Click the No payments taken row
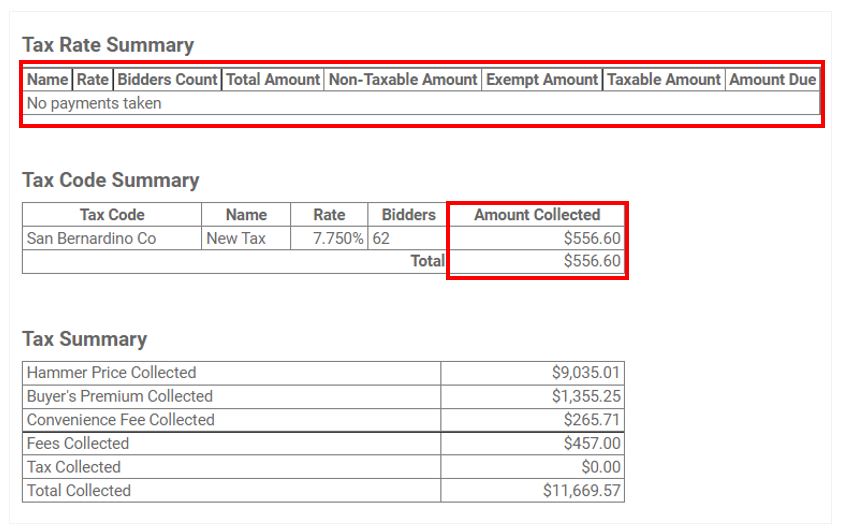This screenshot has height=532, width=842. [x=422, y=103]
